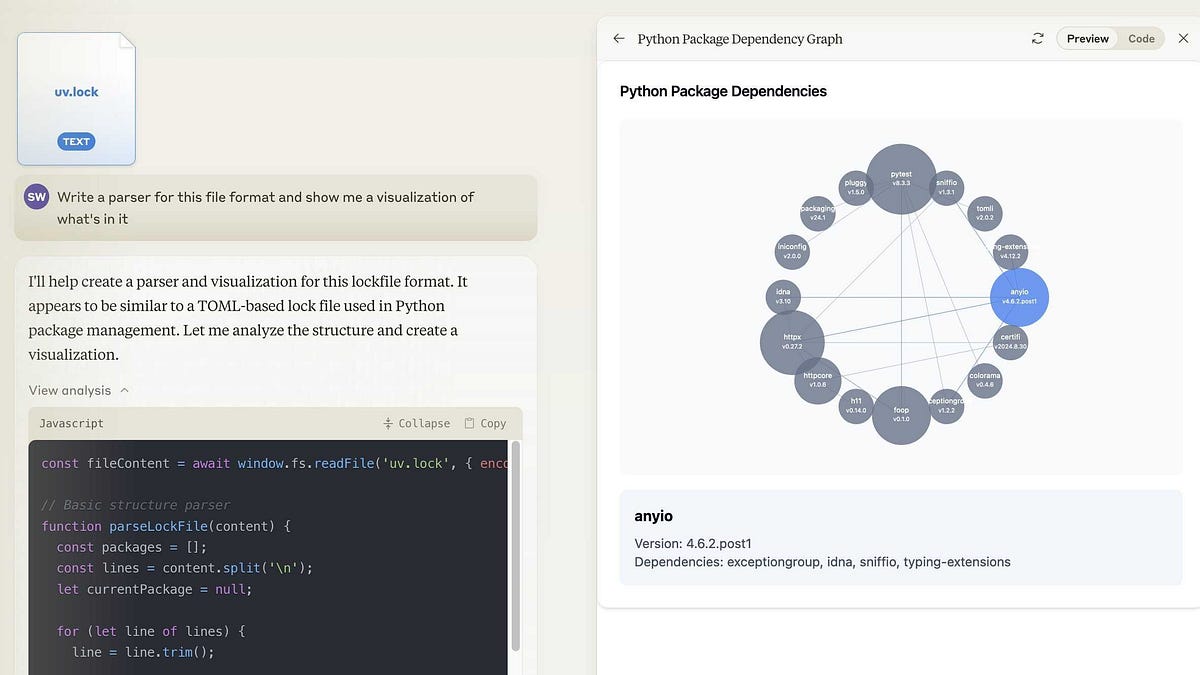1200x675 pixels.
Task: Select the pluggy node in the graph
Action: (x=856, y=187)
